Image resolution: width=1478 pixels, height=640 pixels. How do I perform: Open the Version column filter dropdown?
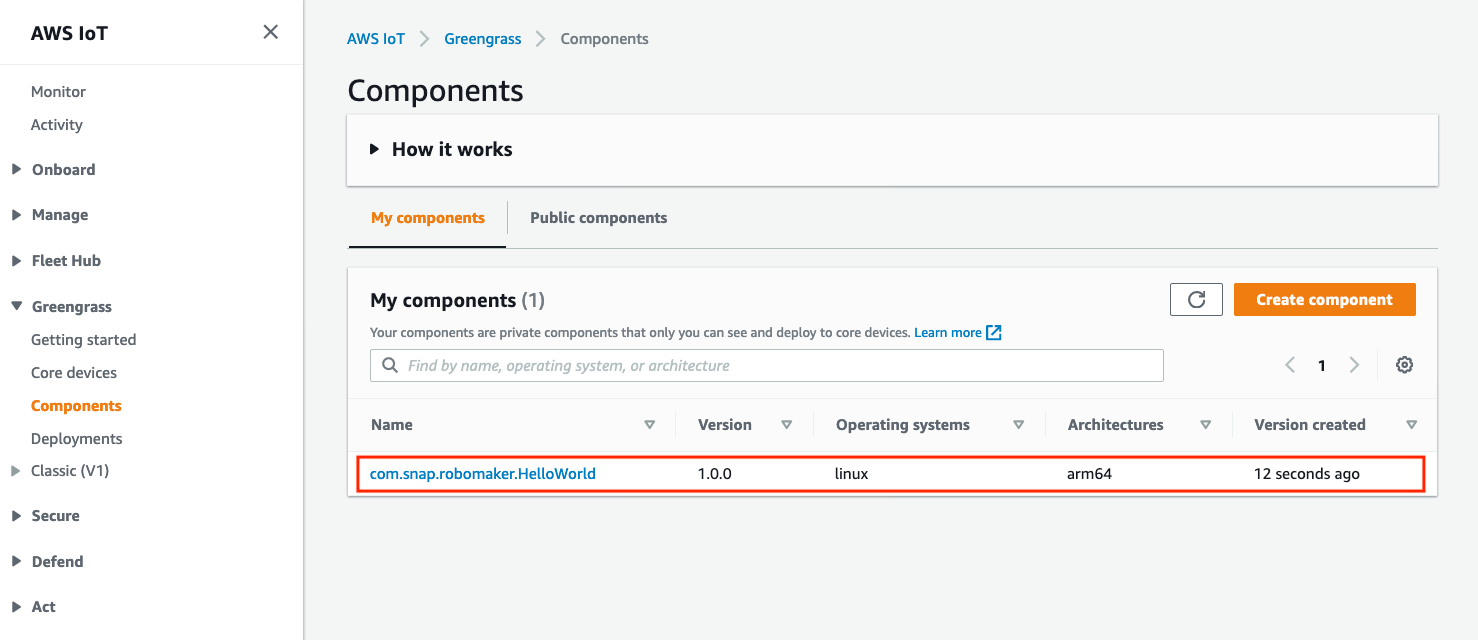coord(787,424)
